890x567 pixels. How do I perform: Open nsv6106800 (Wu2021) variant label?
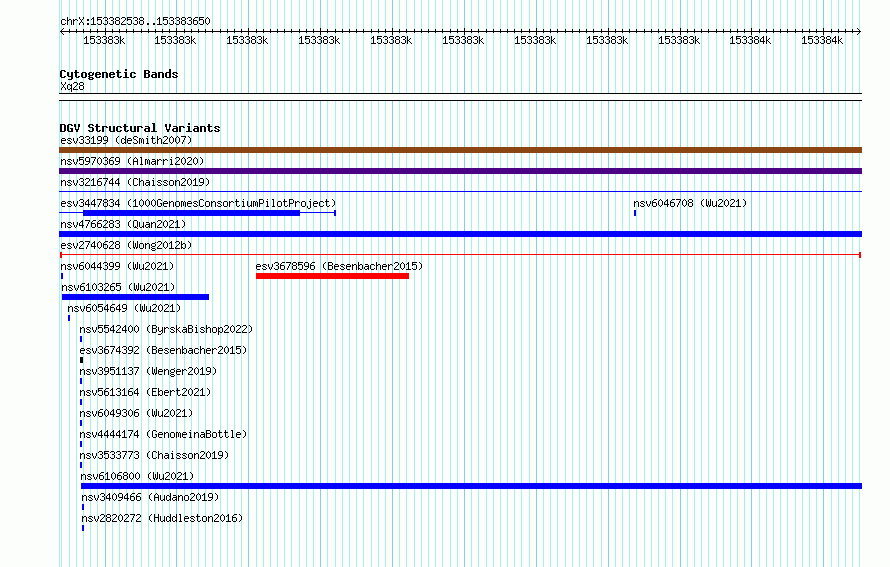(x=137, y=476)
